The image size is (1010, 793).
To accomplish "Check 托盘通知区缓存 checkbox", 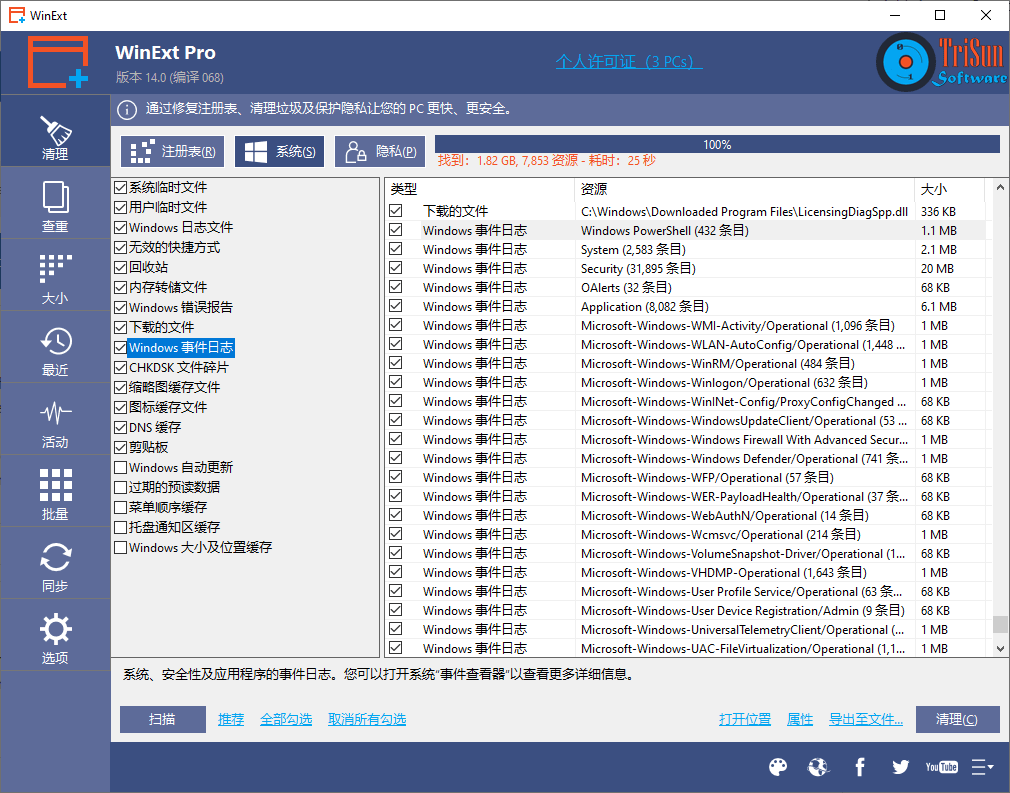I will click(120, 527).
